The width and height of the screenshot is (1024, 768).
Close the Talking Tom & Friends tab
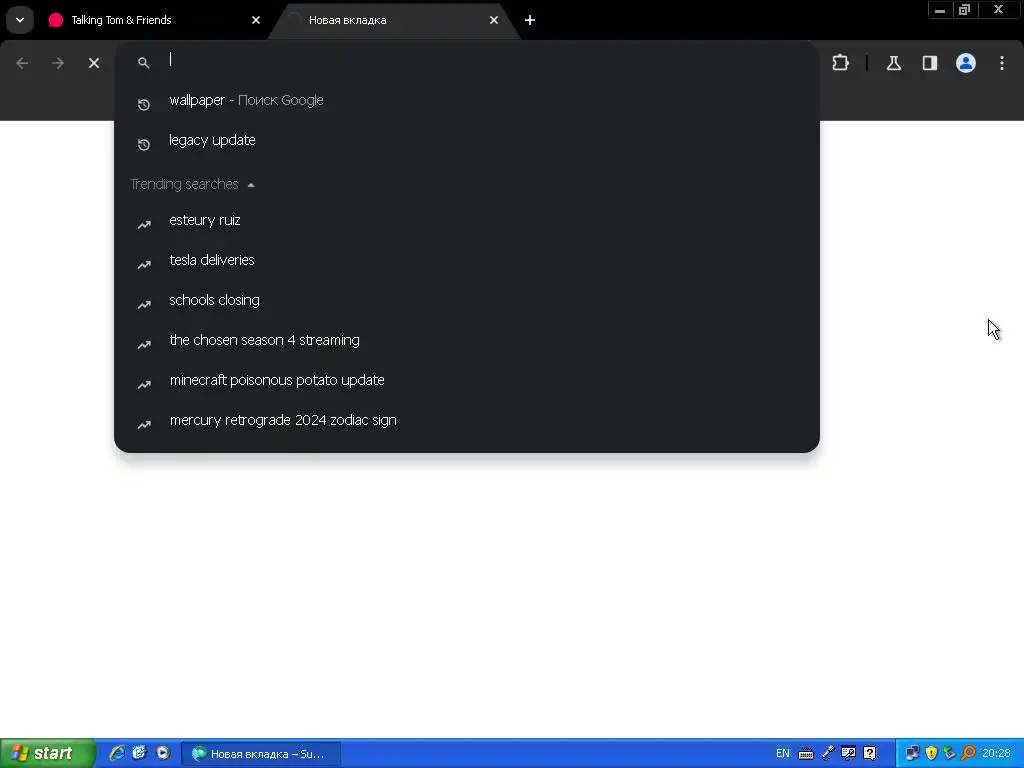[256, 20]
